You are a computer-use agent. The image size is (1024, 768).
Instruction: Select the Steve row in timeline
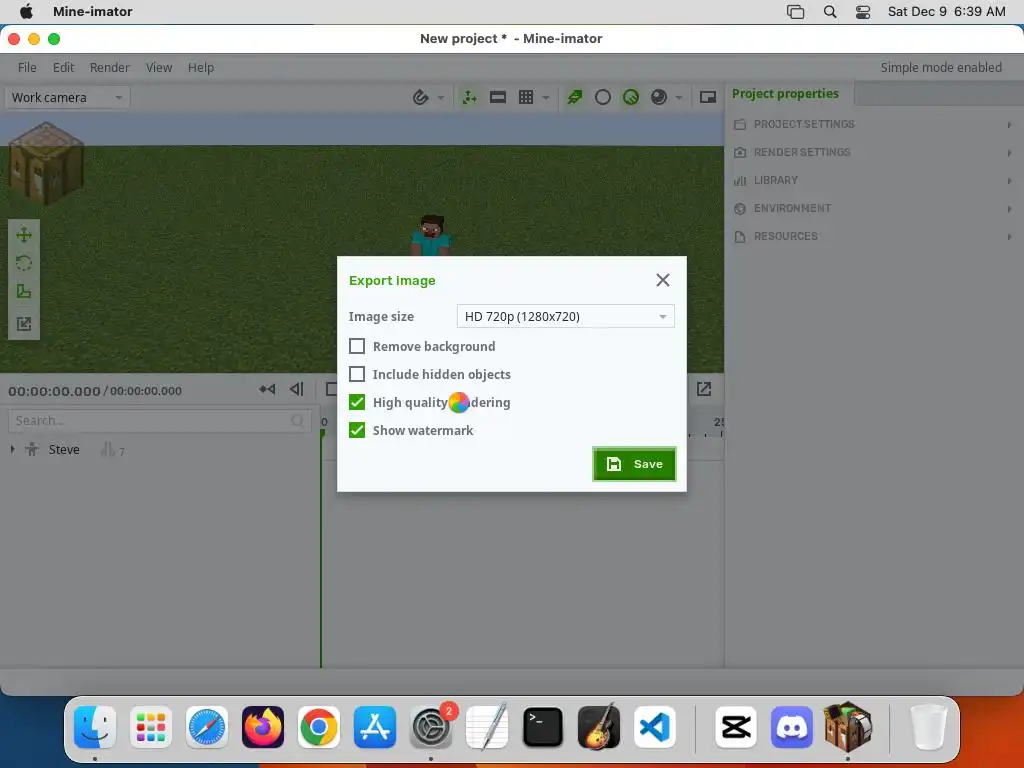pyautogui.click(x=160, y=449)
